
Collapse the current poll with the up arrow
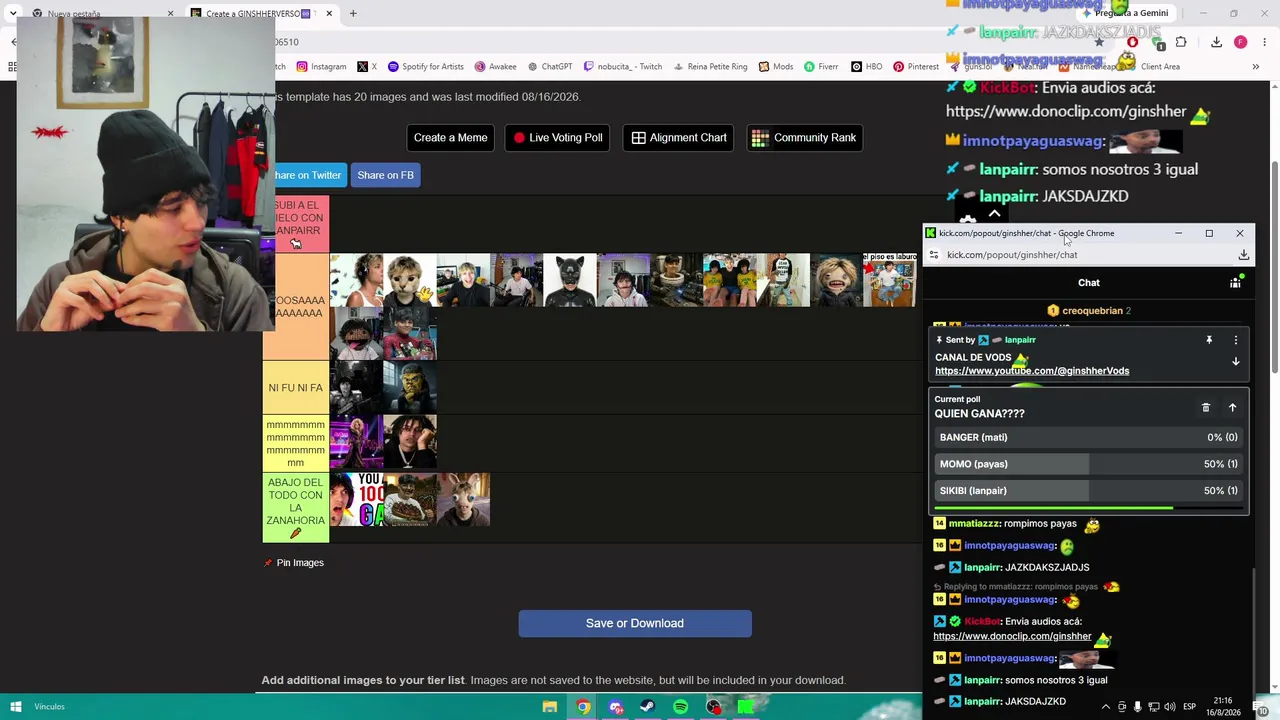[1232, 407]
